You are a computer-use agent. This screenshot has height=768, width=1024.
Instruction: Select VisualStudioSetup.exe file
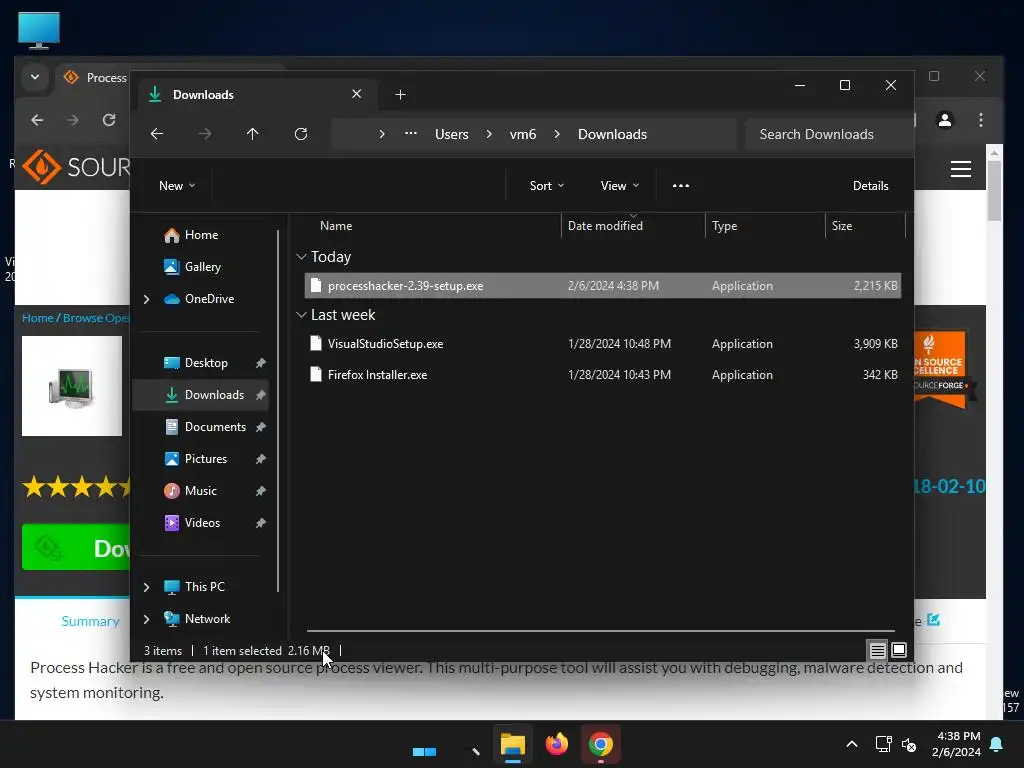(603, 344)
